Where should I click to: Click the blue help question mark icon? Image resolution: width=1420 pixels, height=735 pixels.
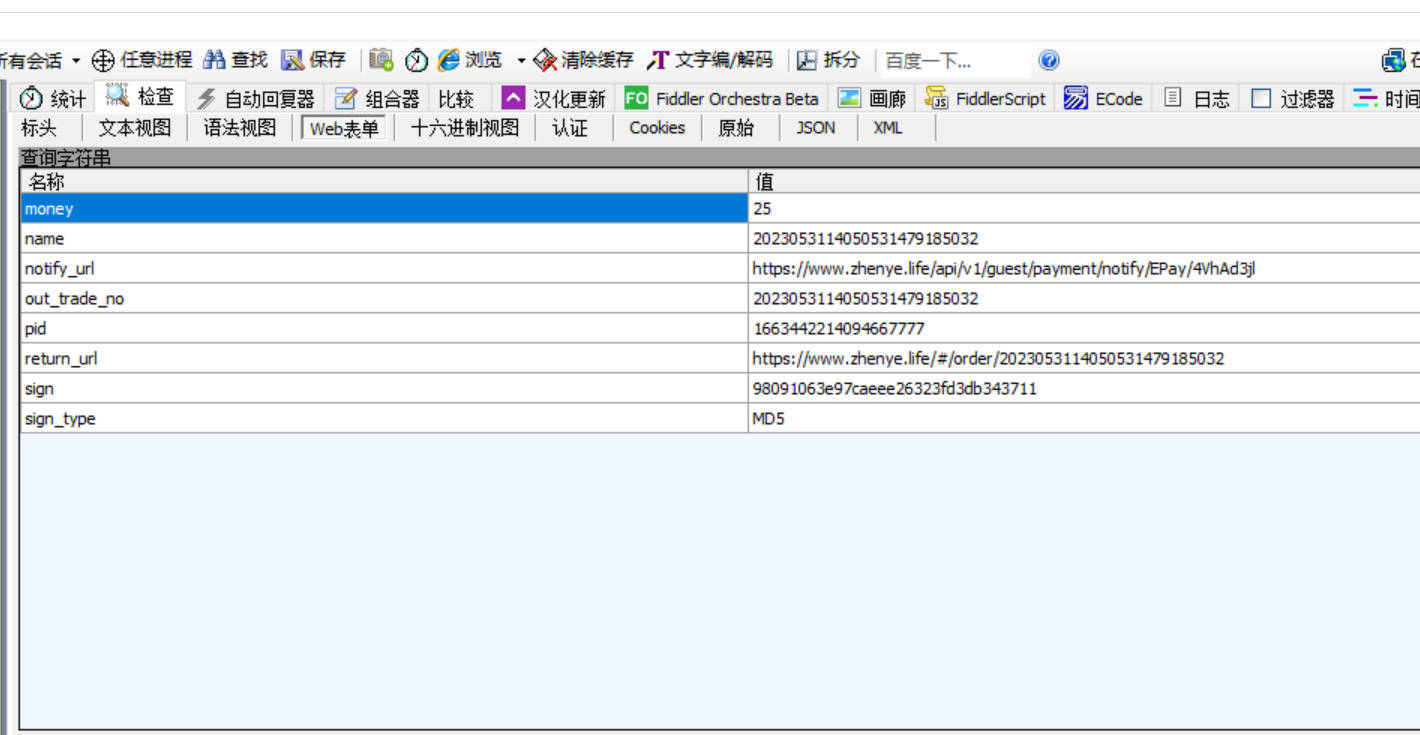coord(1048,61)
